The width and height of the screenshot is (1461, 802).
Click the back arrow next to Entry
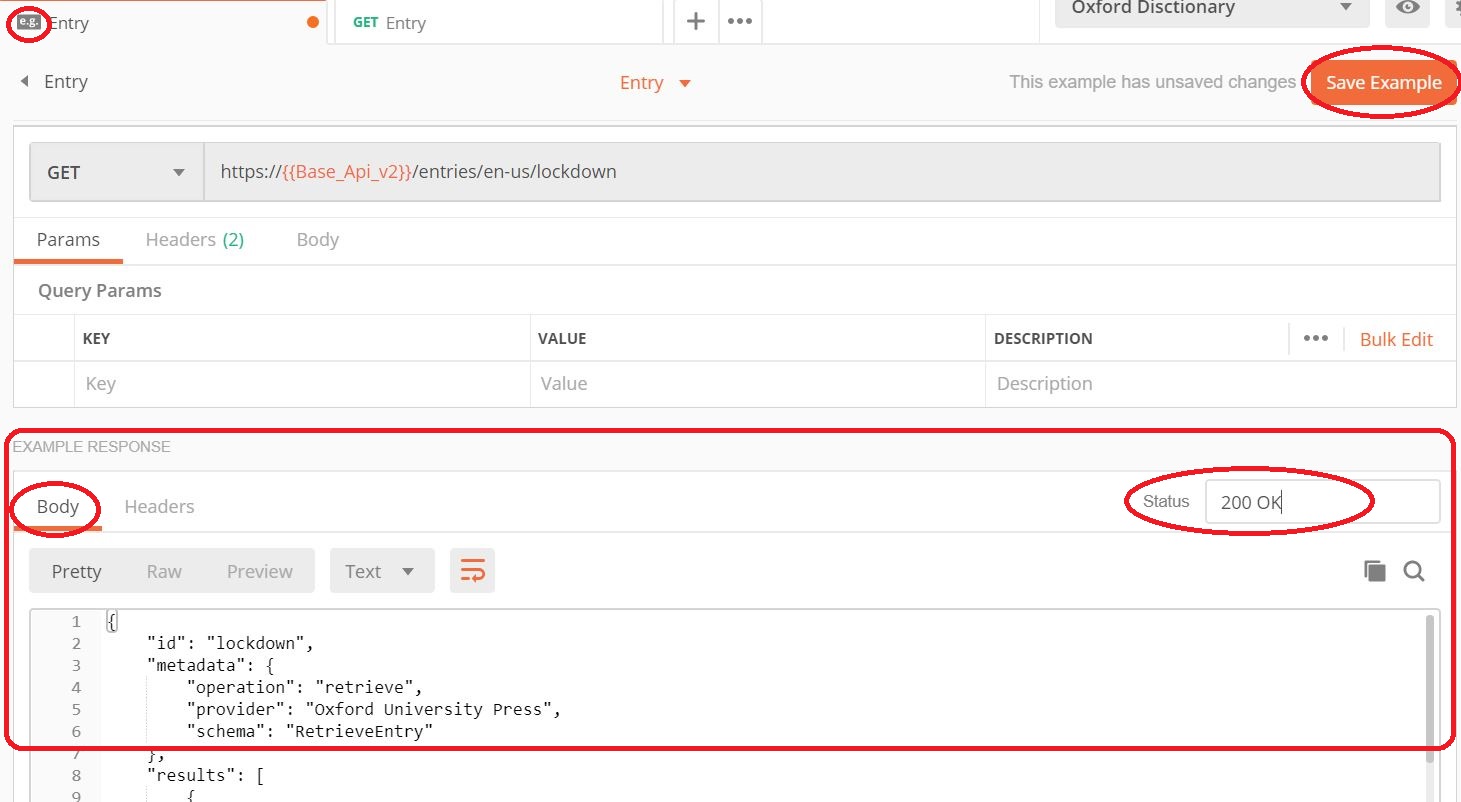click(24, 82)
